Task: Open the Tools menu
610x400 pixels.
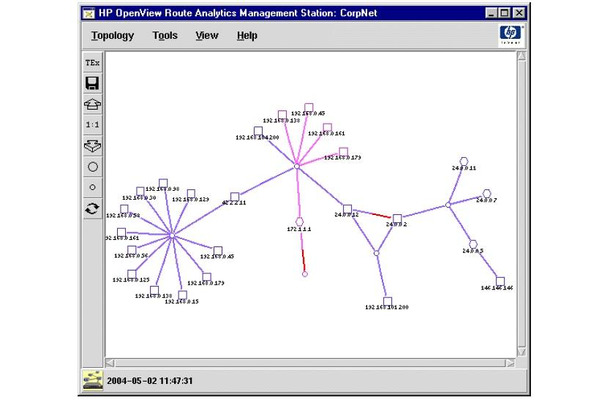Action: point(165,35)
